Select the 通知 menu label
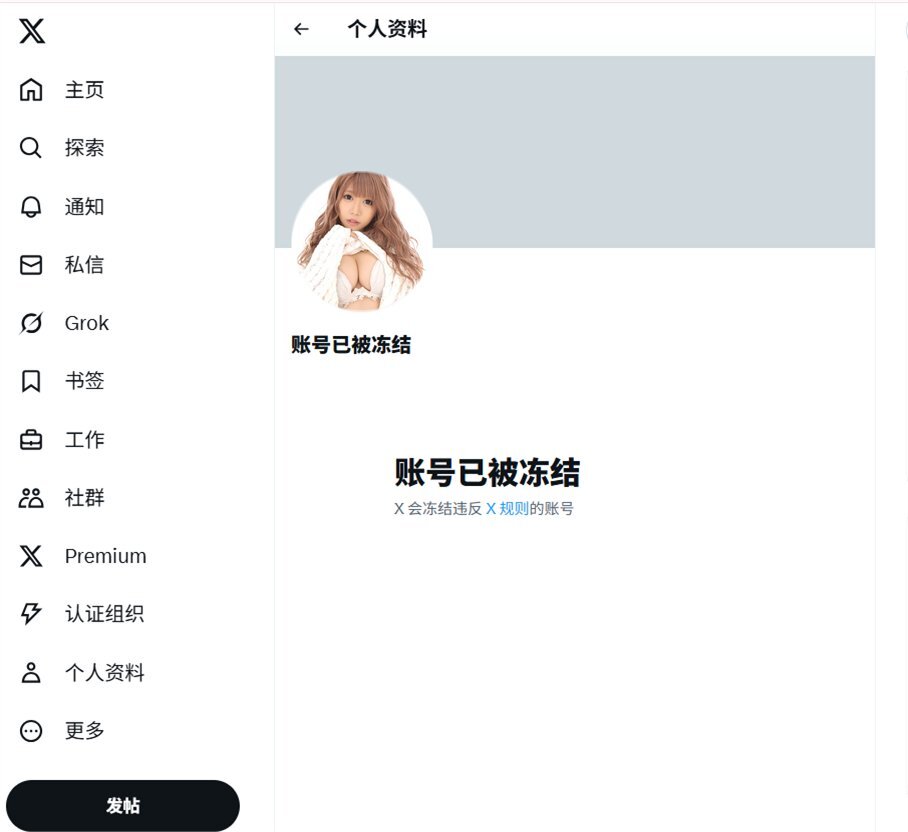Viewport: 908px width, 832px height. [85, 206]
